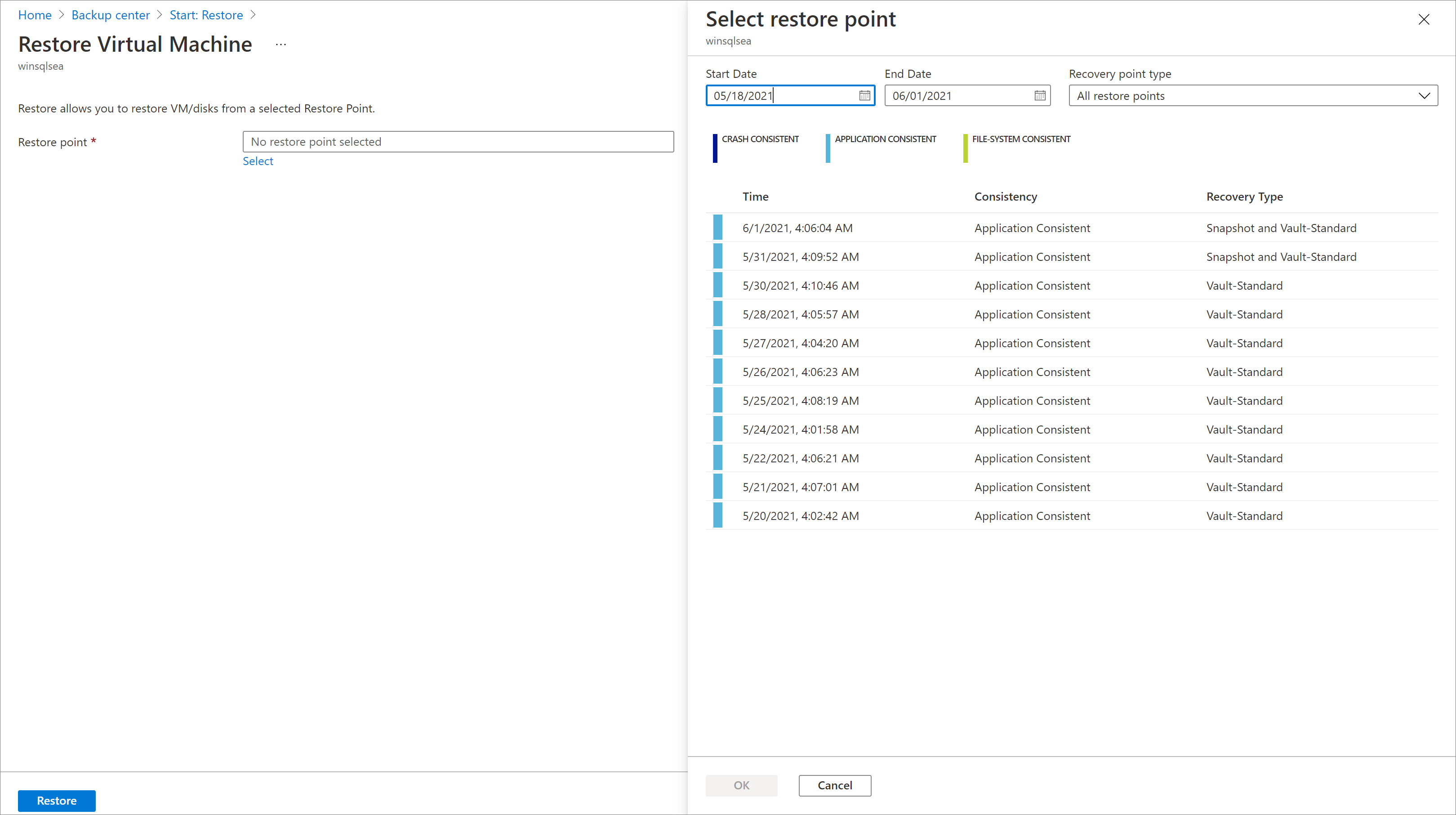
Task: Click the restore point indicator for 5/20/2021
Action: pos(718,516)
